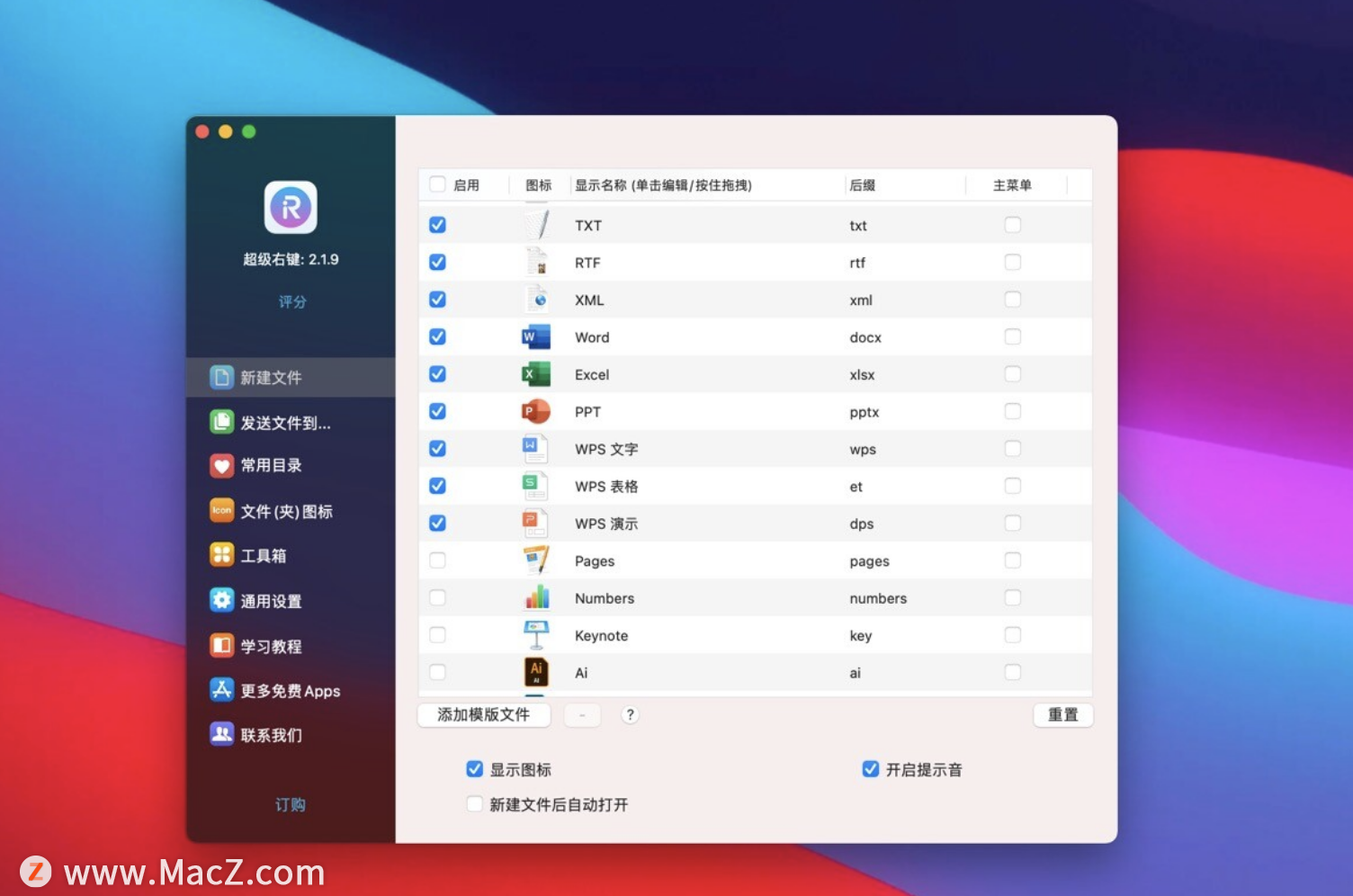
Task: Click the 学习教程 book icon
Action: click(221, 645)
